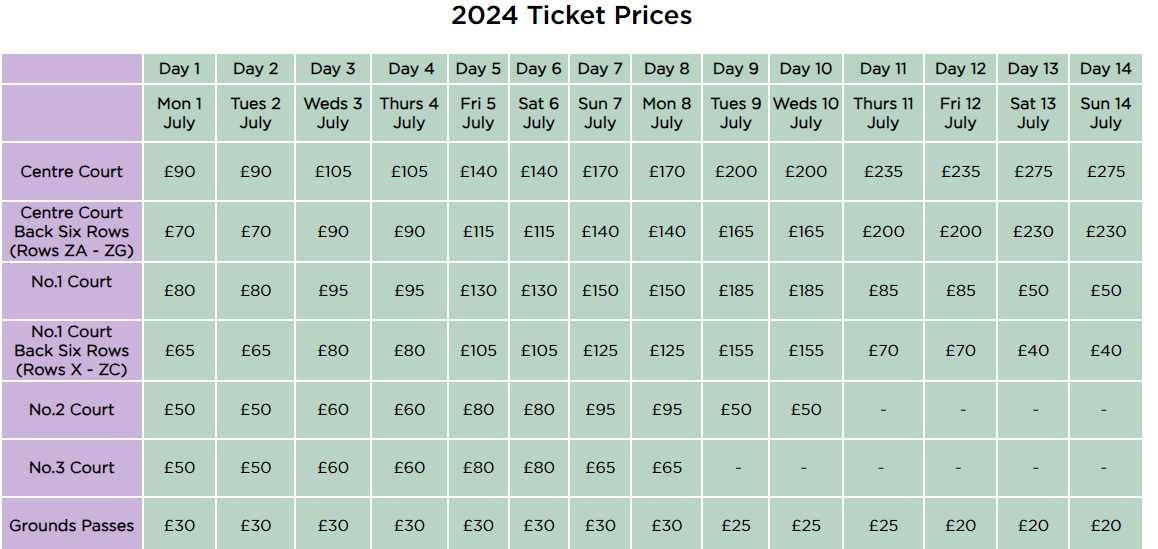Click Centre Court £90 price on Day 1
The height and width of the screenshot is (549, 1158).
click(179, 171)
